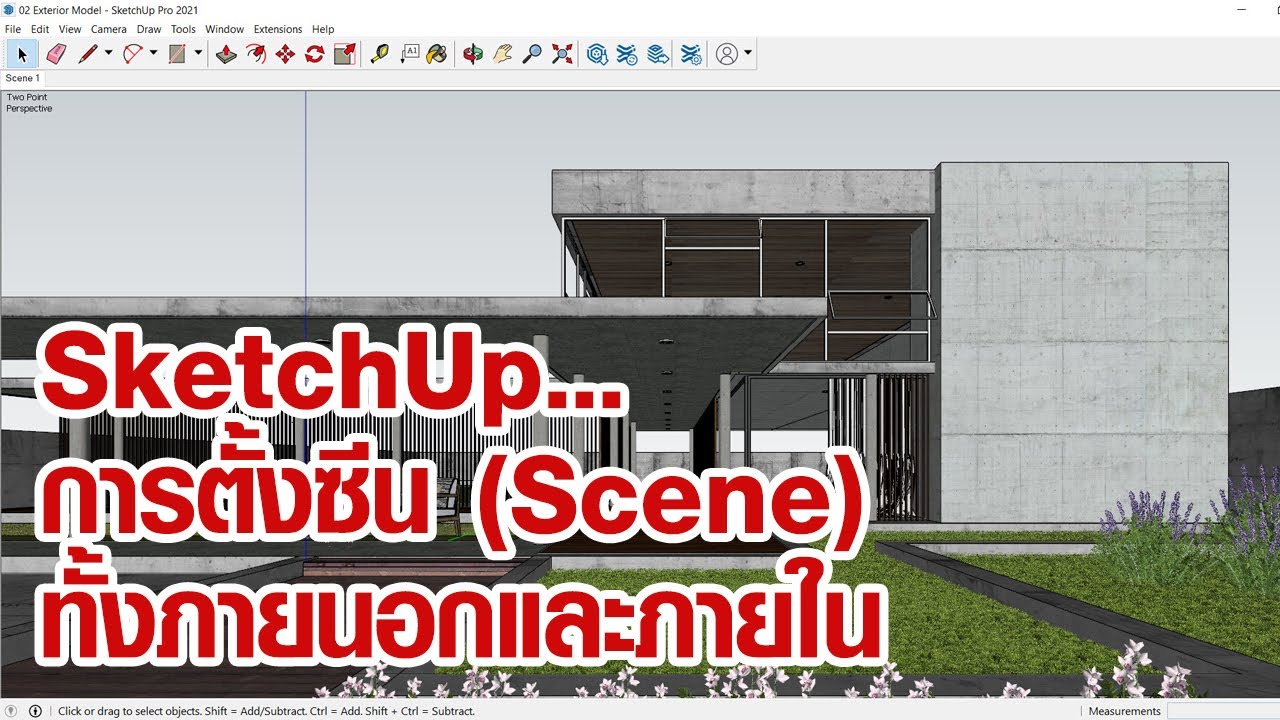Viewport: 1280px width, 720px height.
Task: Click the model info status bar icon
Action: click(36, 711)
